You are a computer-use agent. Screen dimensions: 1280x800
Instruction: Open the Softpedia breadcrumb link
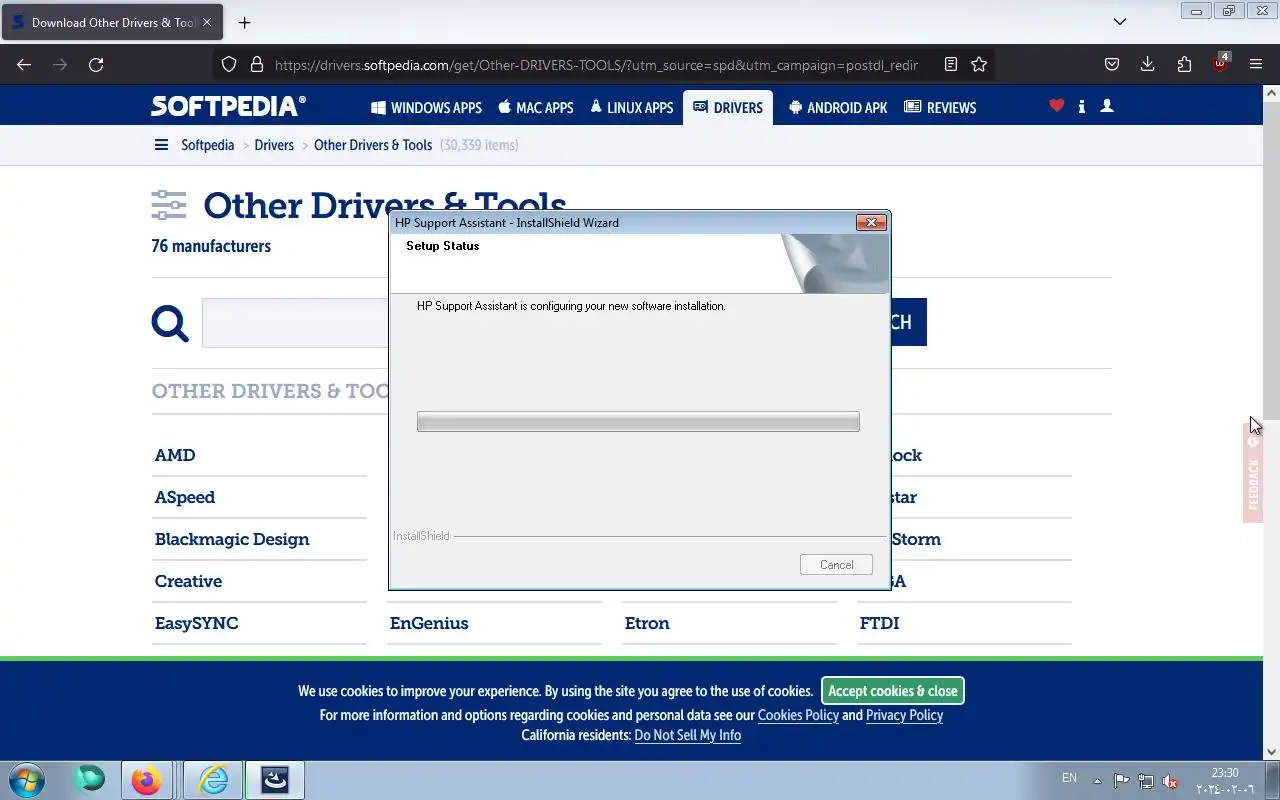pos(207,145)
